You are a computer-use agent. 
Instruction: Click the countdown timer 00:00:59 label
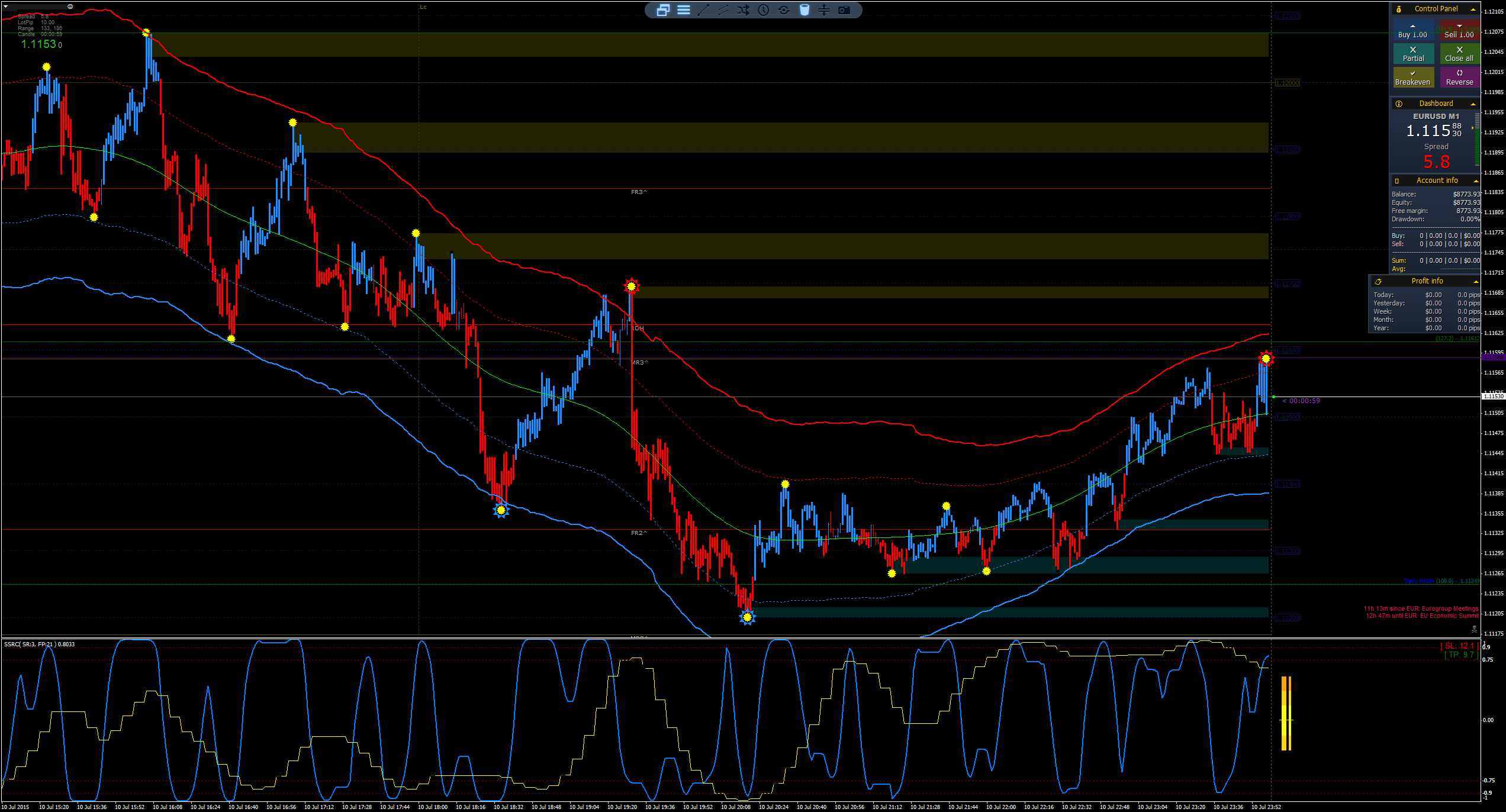tap(1301, 401)
